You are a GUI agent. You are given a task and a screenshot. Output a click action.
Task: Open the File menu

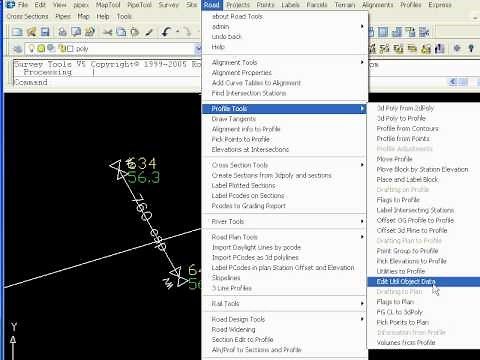pyautogui.click(x=23, y=5)
